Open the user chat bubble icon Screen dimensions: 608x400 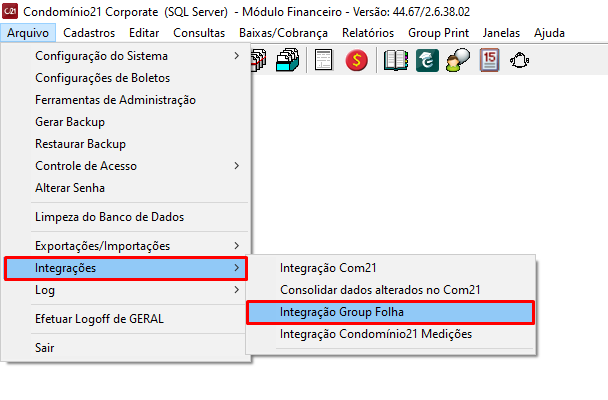click(x=458, y=60)
